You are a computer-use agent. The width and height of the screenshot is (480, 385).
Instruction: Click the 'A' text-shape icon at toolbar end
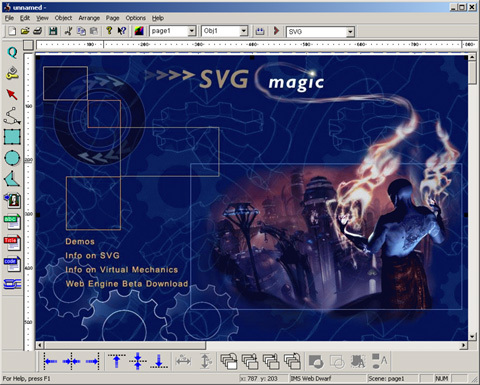pyautogui.click(x=380, y=361)
